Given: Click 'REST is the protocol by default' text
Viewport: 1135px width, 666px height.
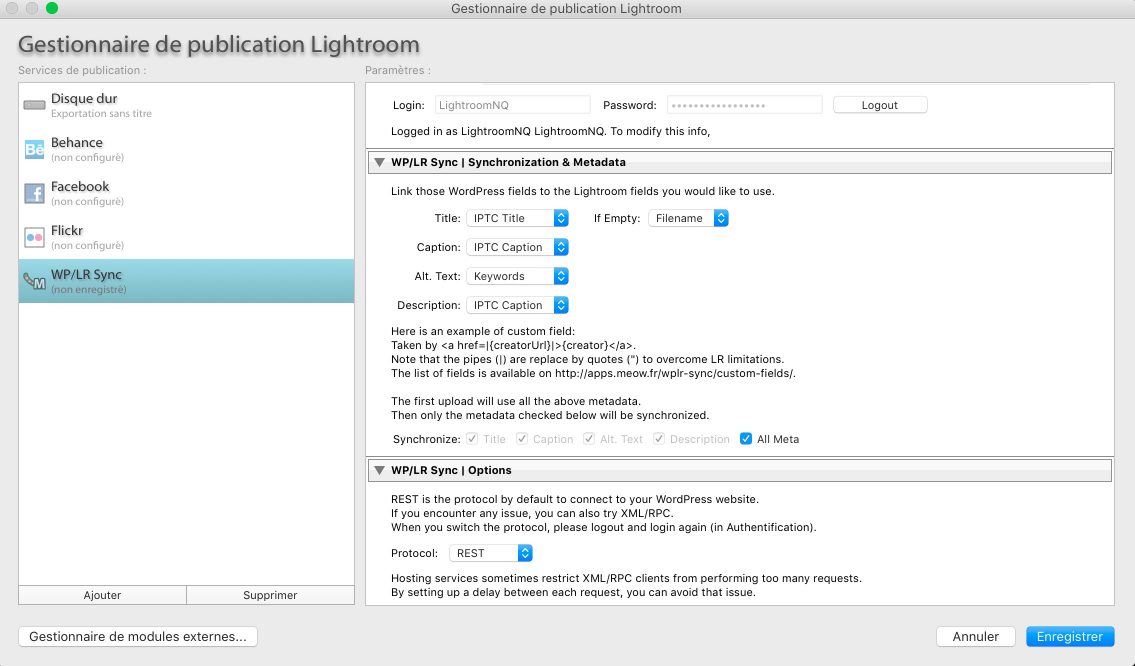Looking at the screenshot, I should click(x=575, y=500).
